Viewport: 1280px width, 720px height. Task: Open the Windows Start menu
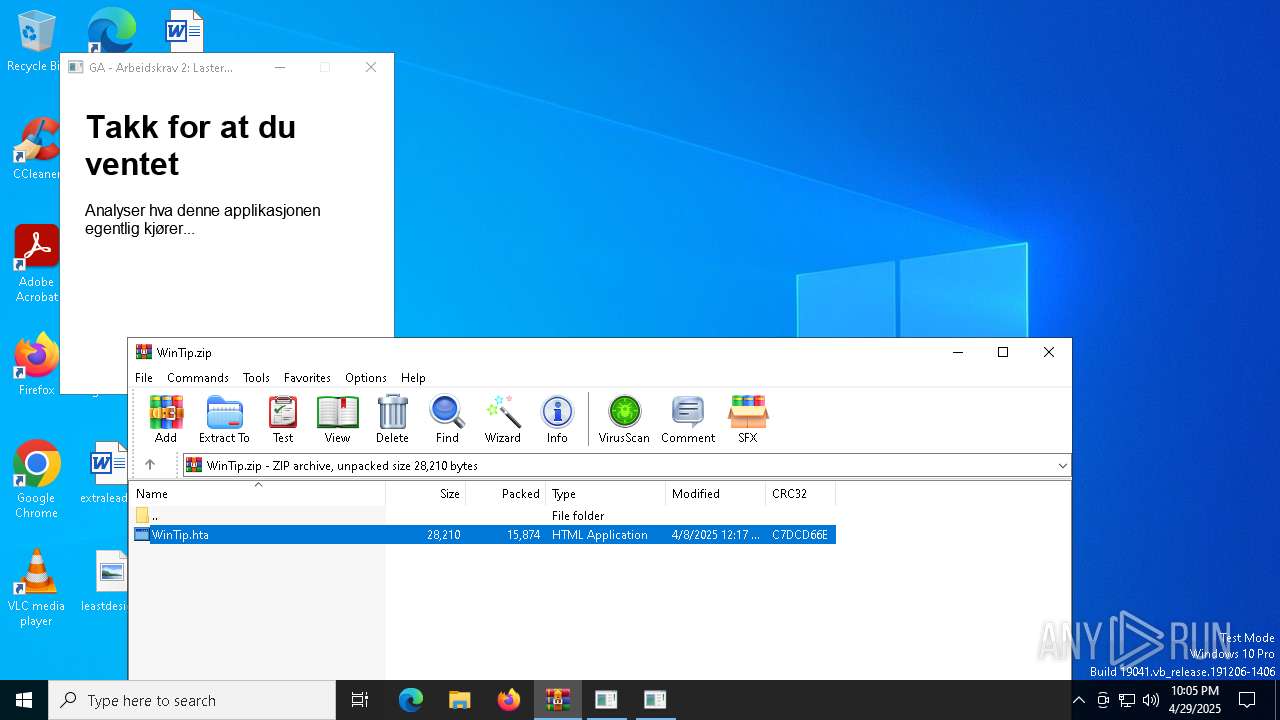(24, 700)
